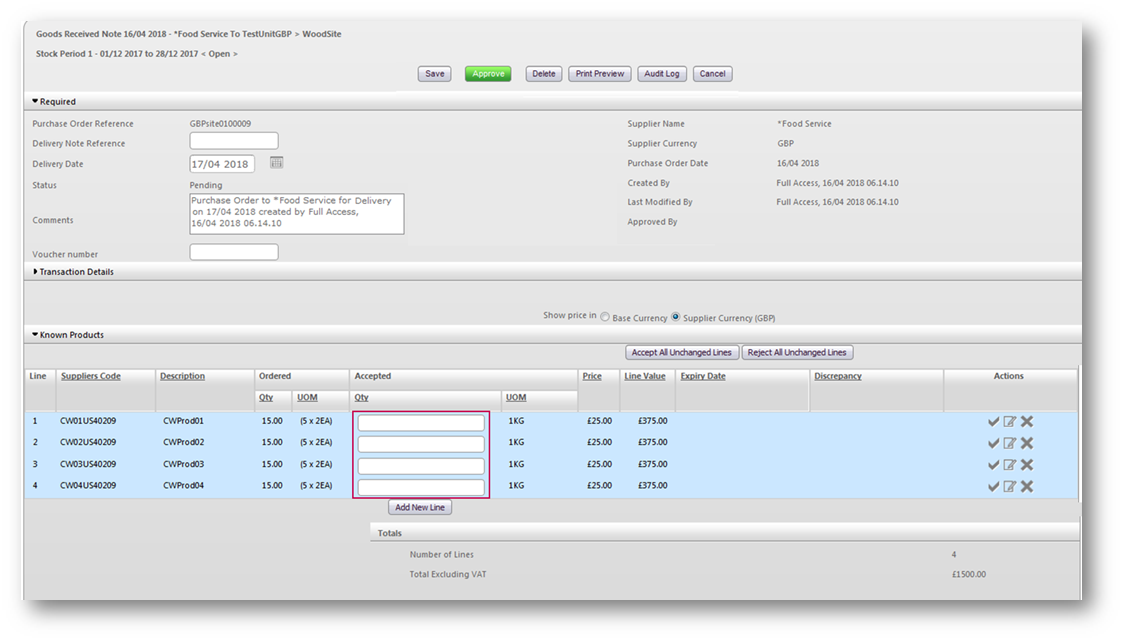
Task: Click the edit icon for line 4
Action: [x=1010, y=487]
